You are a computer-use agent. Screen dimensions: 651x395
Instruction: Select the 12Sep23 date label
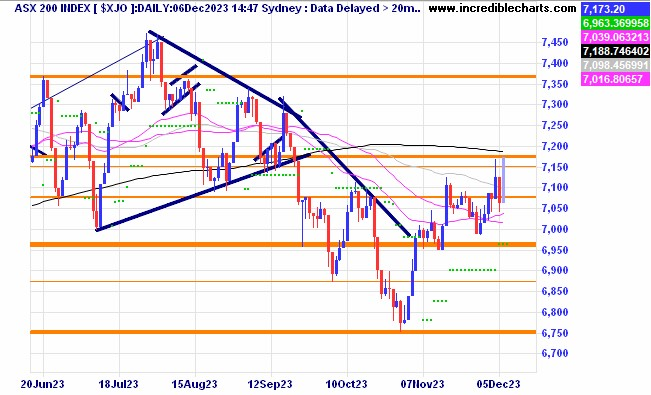(270, 384)
